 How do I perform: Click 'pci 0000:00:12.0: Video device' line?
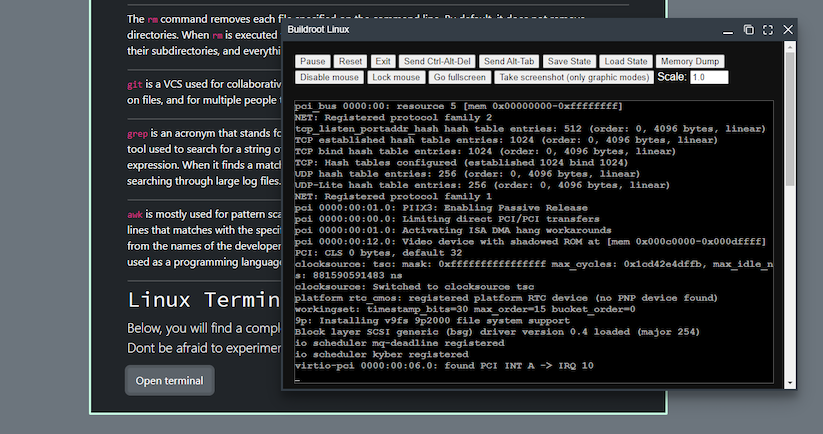530,241
